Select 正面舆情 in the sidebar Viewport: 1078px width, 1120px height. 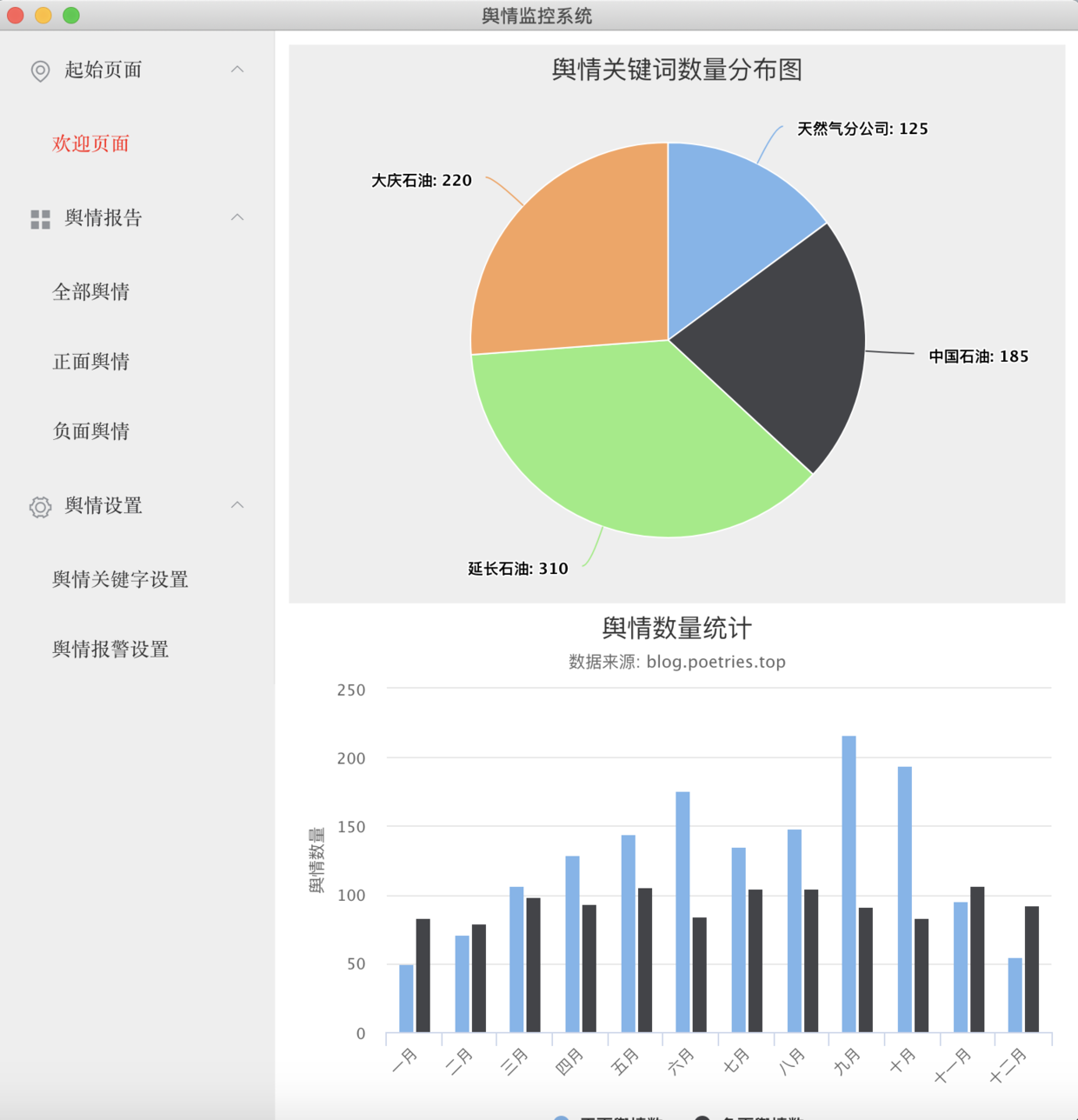[x=90, y=361]
